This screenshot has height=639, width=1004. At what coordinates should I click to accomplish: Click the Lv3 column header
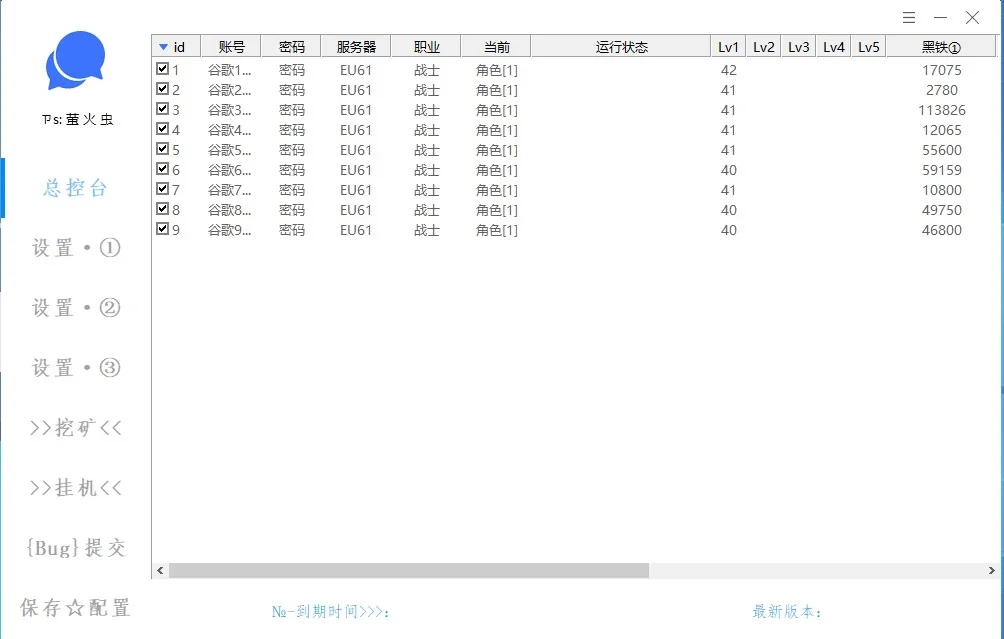pyautogui.click(x=798, y=47)
